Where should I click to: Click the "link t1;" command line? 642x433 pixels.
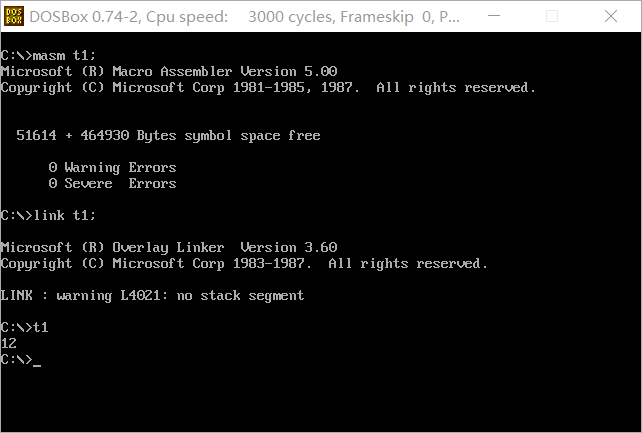click(48, 215)
